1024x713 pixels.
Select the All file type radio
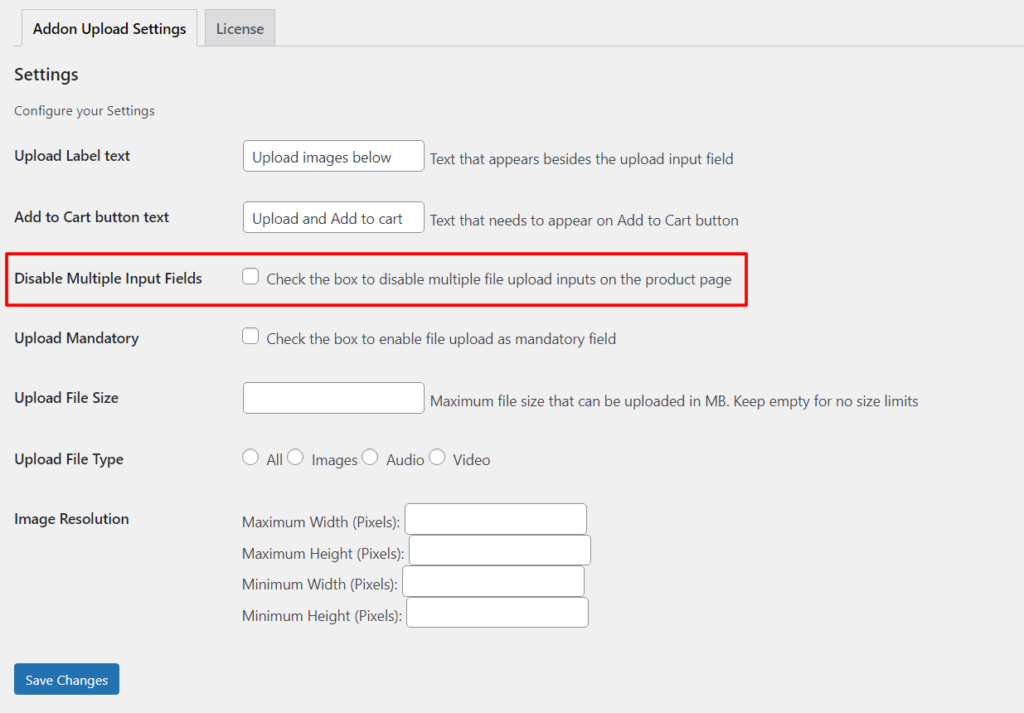coord(250,457)
